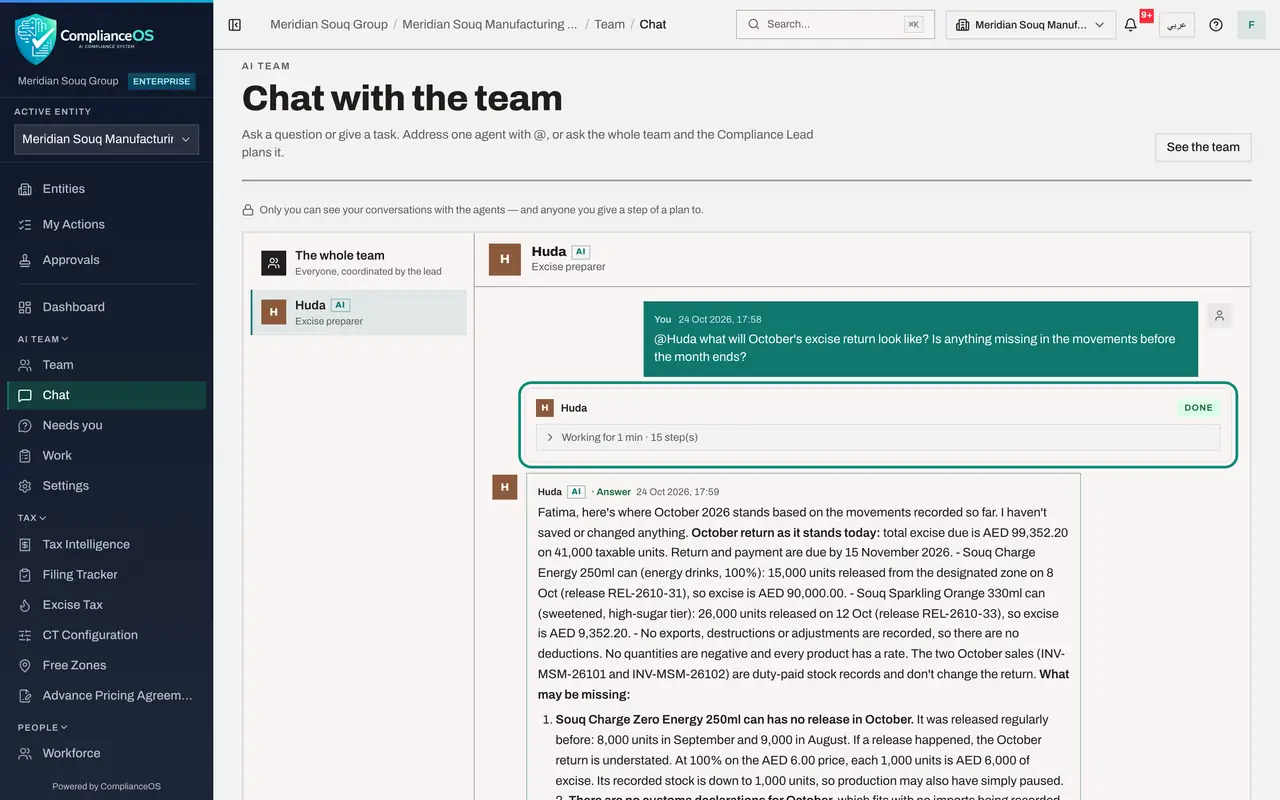Click the Search field

[x=835, y=24]
